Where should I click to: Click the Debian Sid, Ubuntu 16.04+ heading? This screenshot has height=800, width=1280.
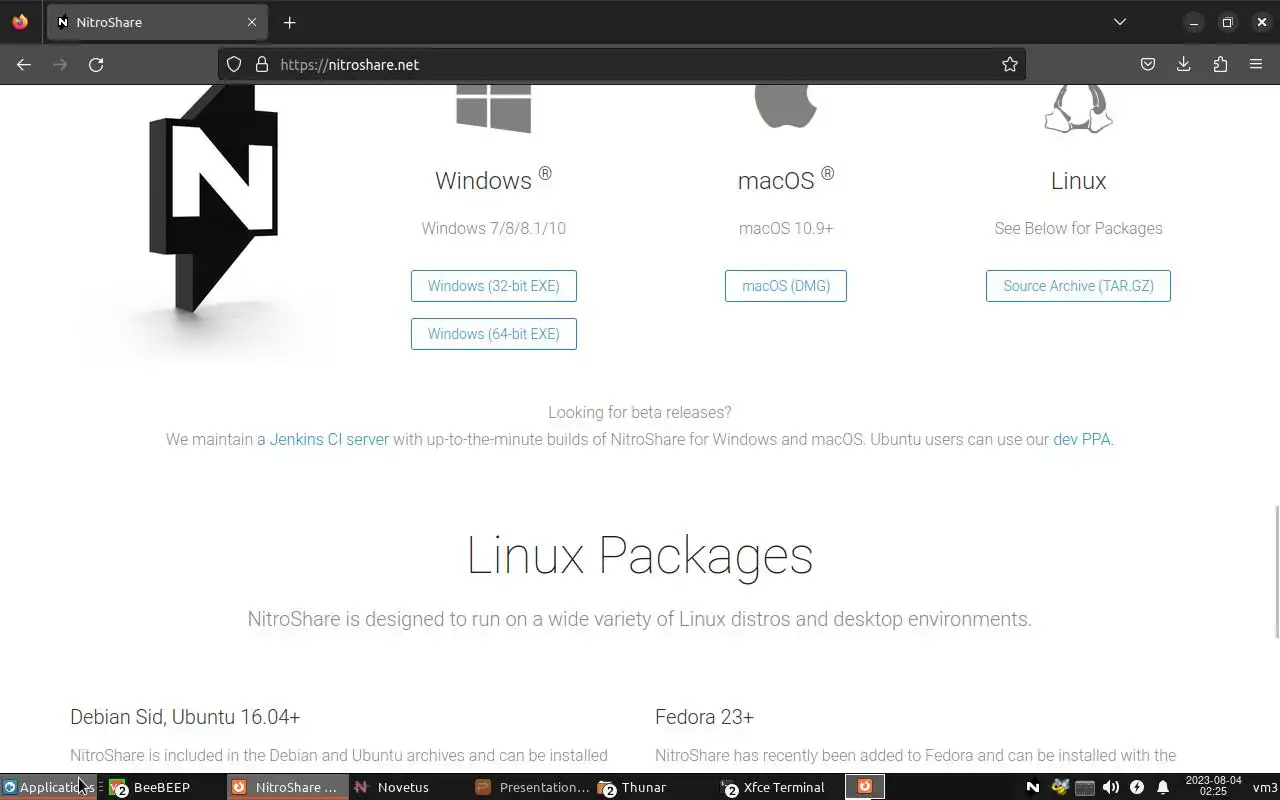point(185,717)
